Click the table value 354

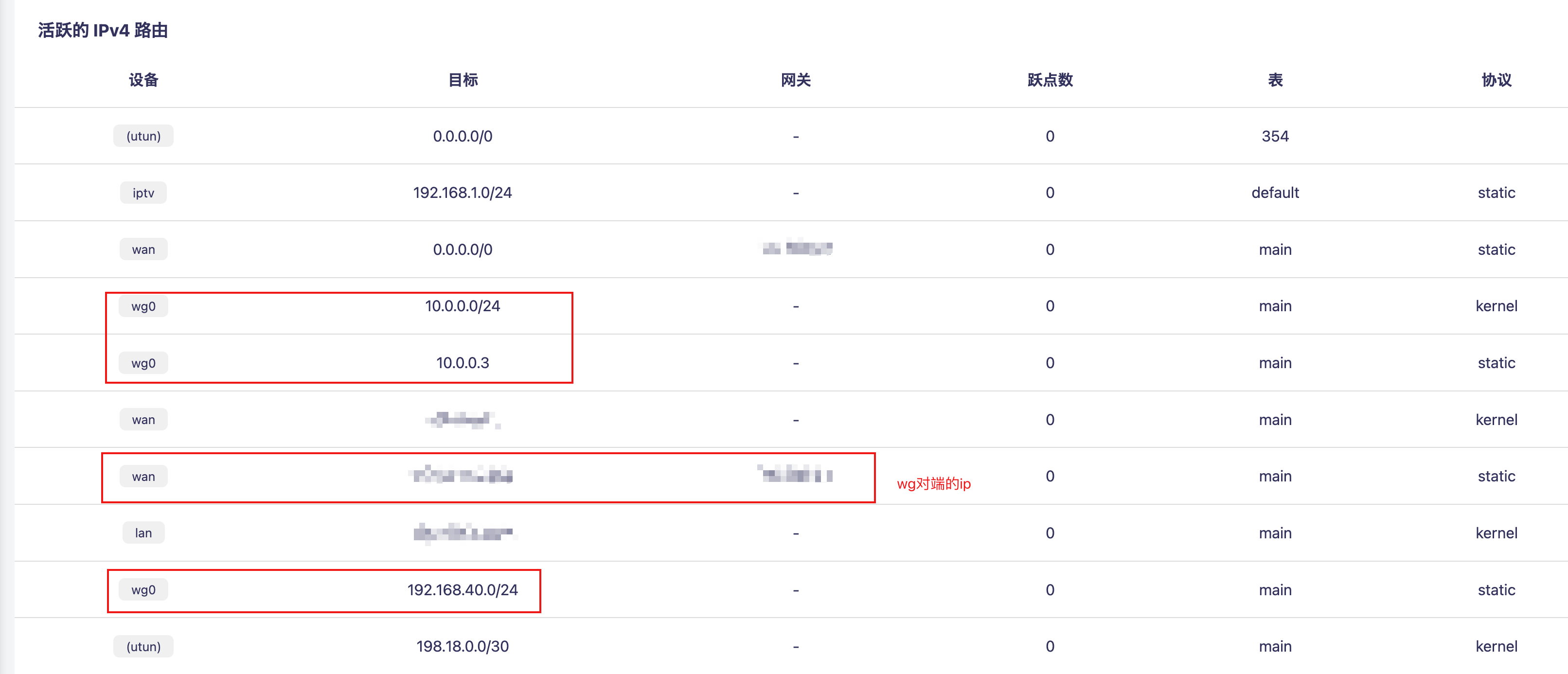pos(1275,136)
